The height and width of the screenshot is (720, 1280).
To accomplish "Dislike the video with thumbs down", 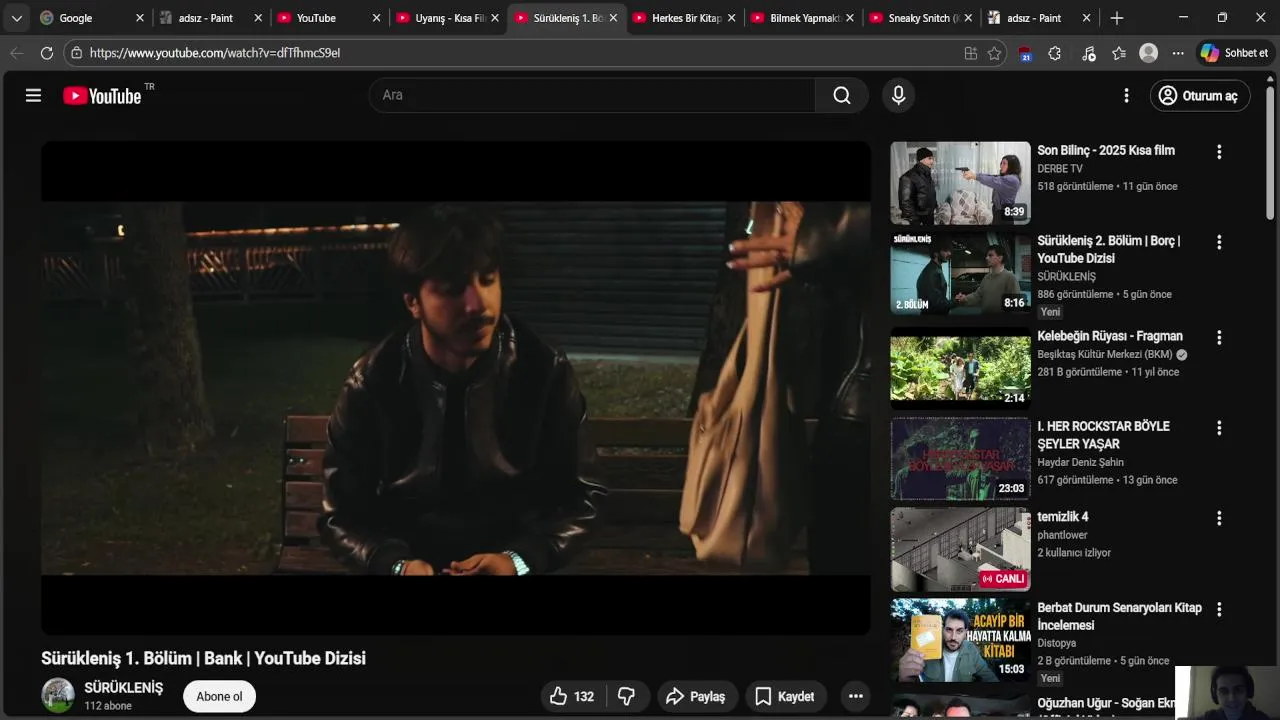I will click(627, 696).
